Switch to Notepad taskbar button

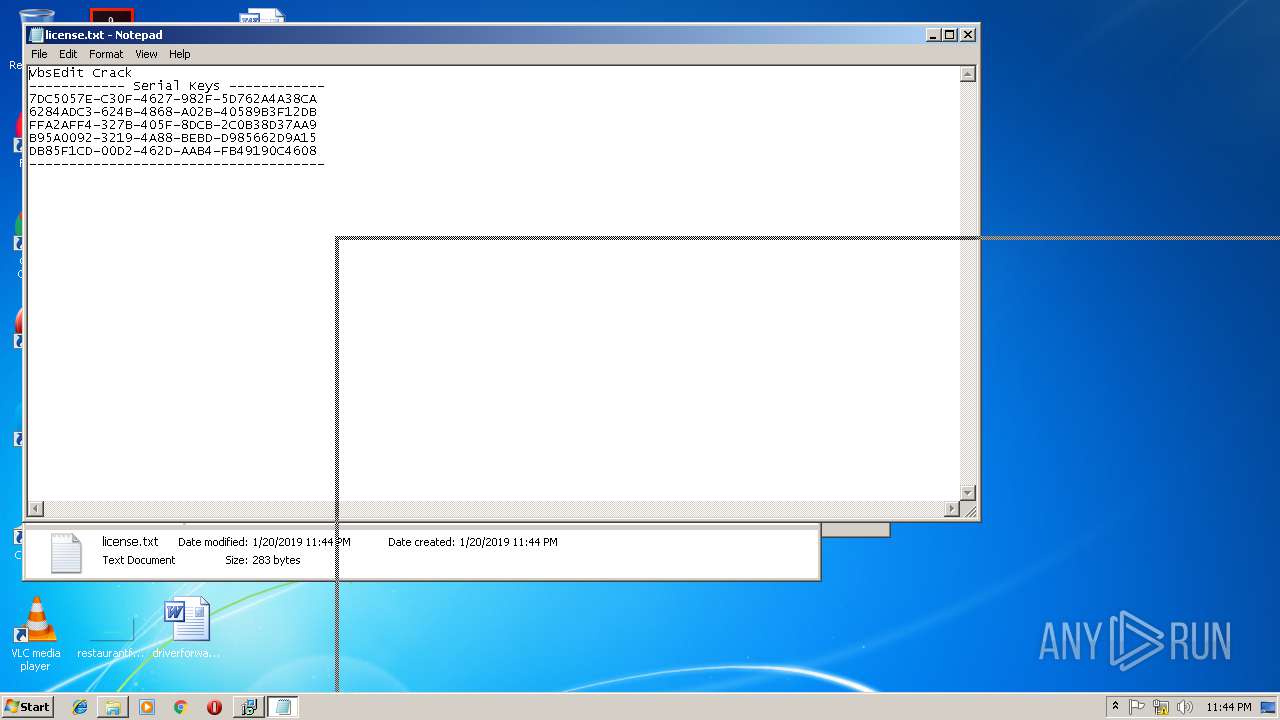pyautogui.click(x=283, y=707)
